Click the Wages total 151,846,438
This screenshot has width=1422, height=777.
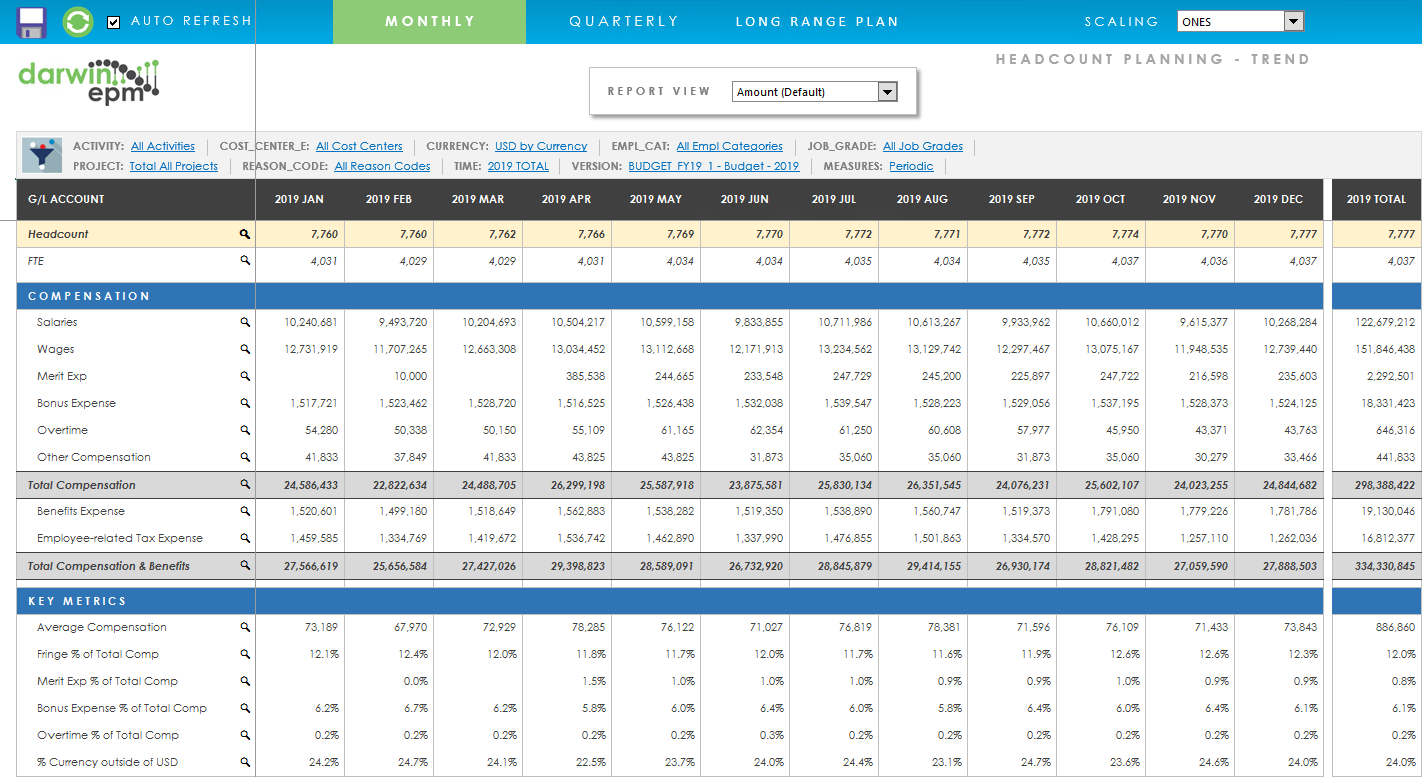[1385, 350]
